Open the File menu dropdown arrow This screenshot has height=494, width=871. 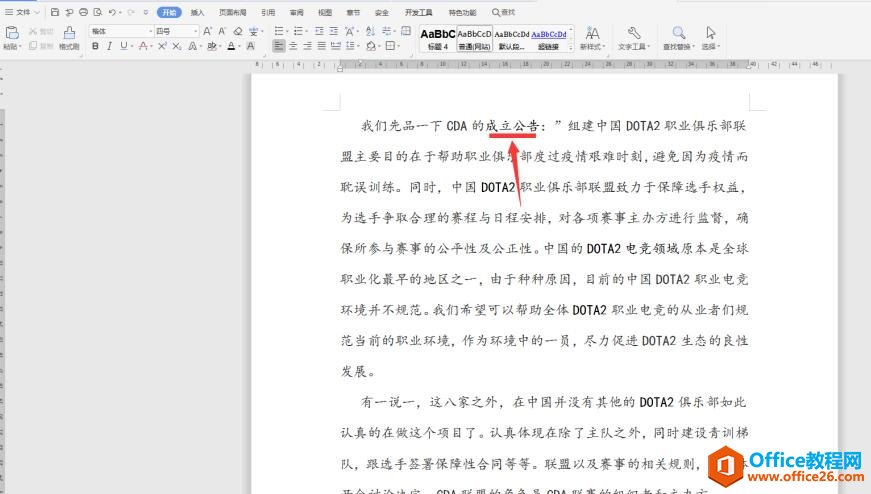pos(37,12)
